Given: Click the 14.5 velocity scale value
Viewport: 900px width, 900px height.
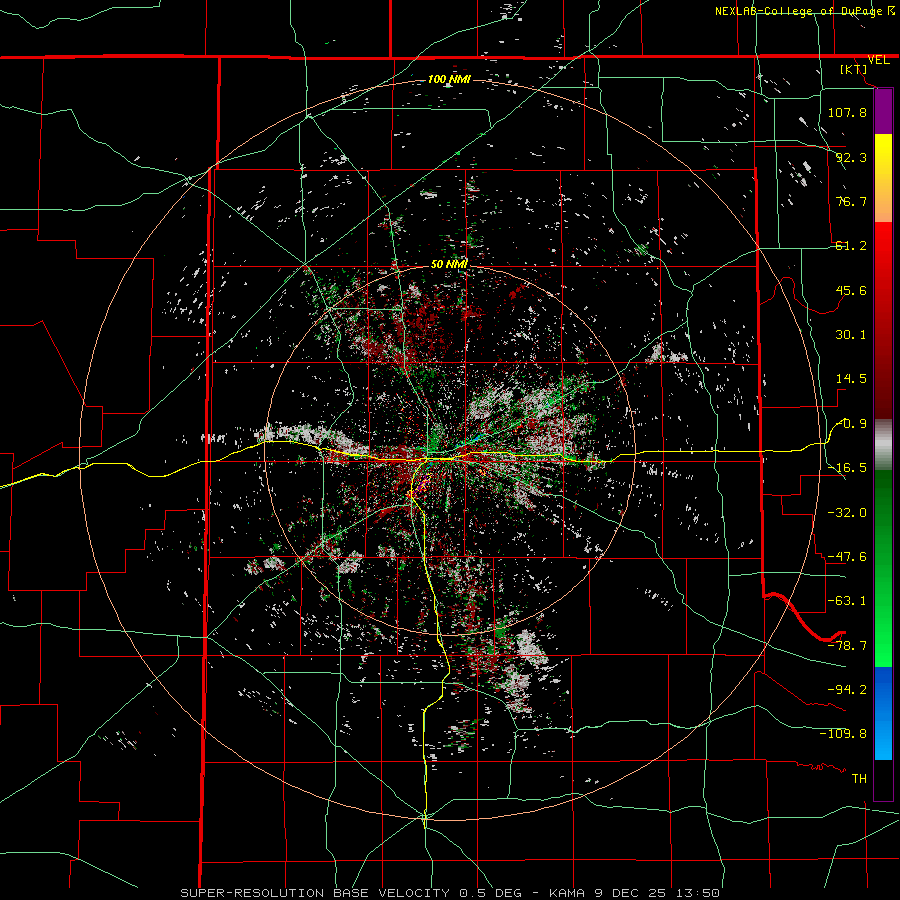Looking at the screenshot, I should pos(851,379).
